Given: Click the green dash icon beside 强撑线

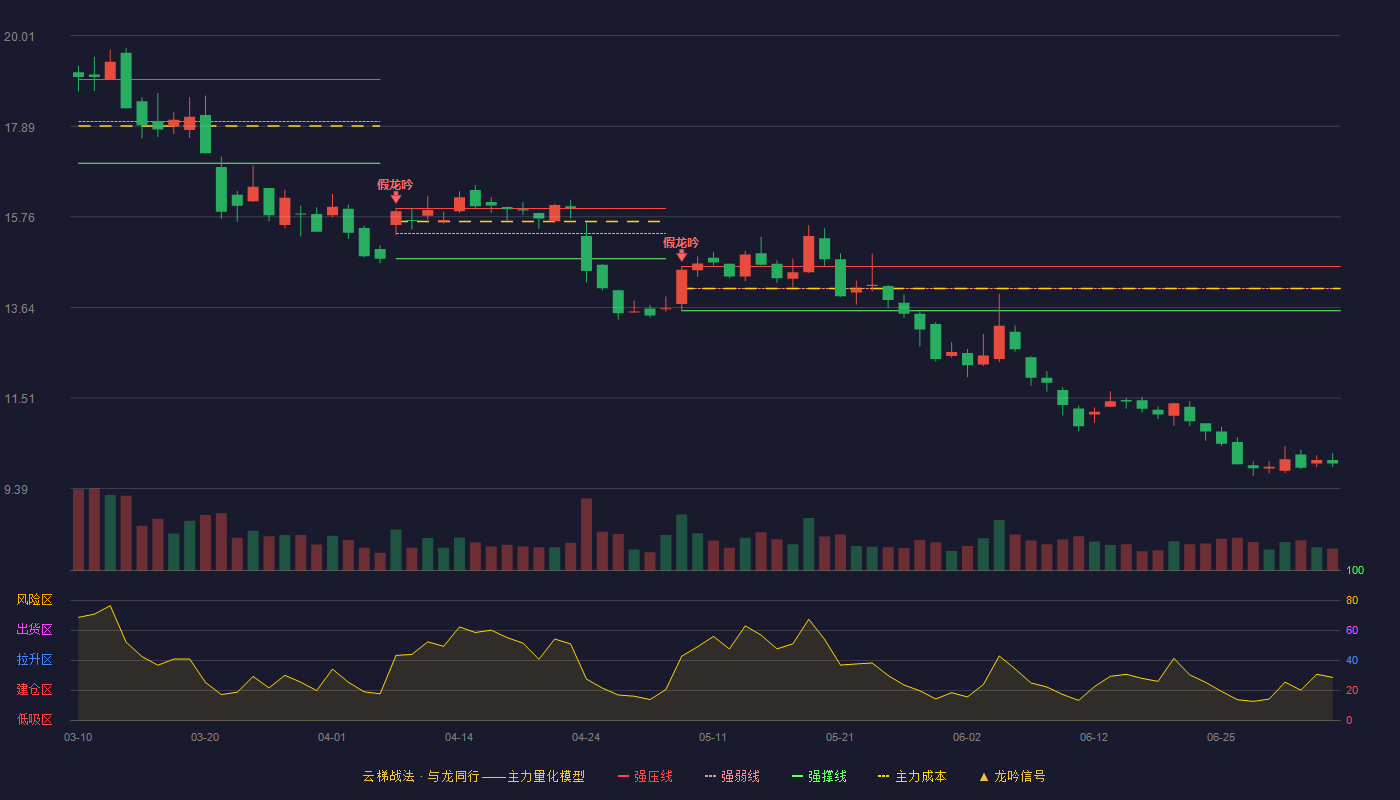Looking at the screenshot, I should click(797, 776).
